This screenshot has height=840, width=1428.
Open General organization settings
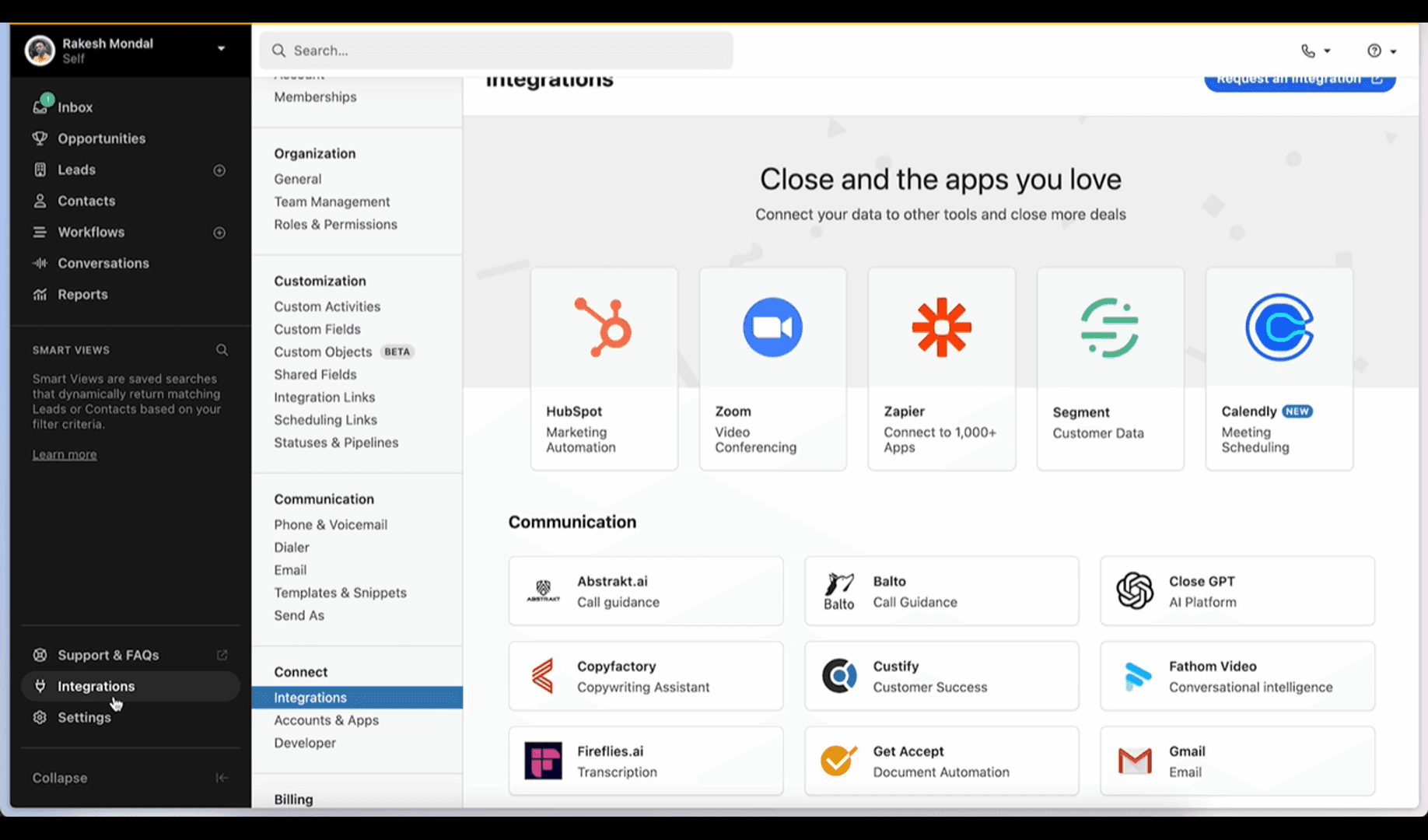[297, 179]
